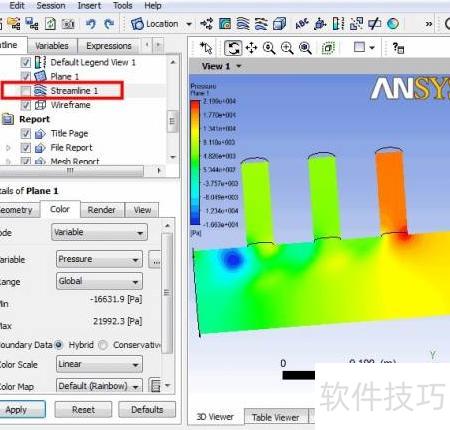Click the Redo arrow icon

click(109, 24)
